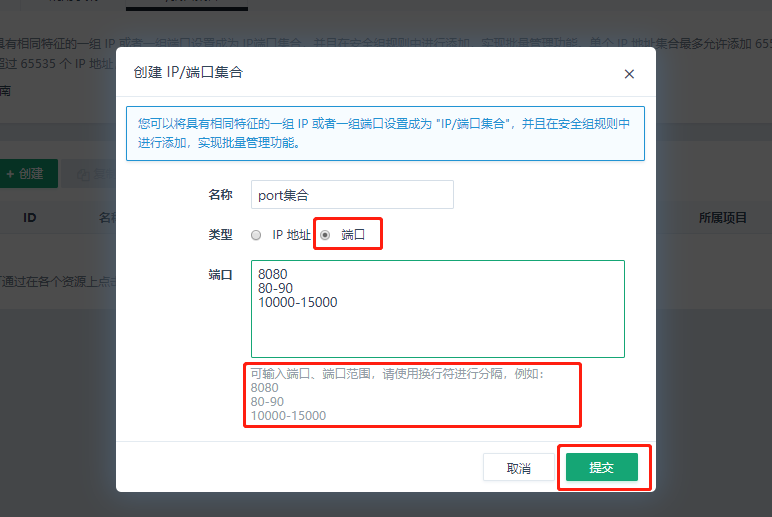
Task: Click the ID column header
Action: pyautogui.click(x=30, y=217)
